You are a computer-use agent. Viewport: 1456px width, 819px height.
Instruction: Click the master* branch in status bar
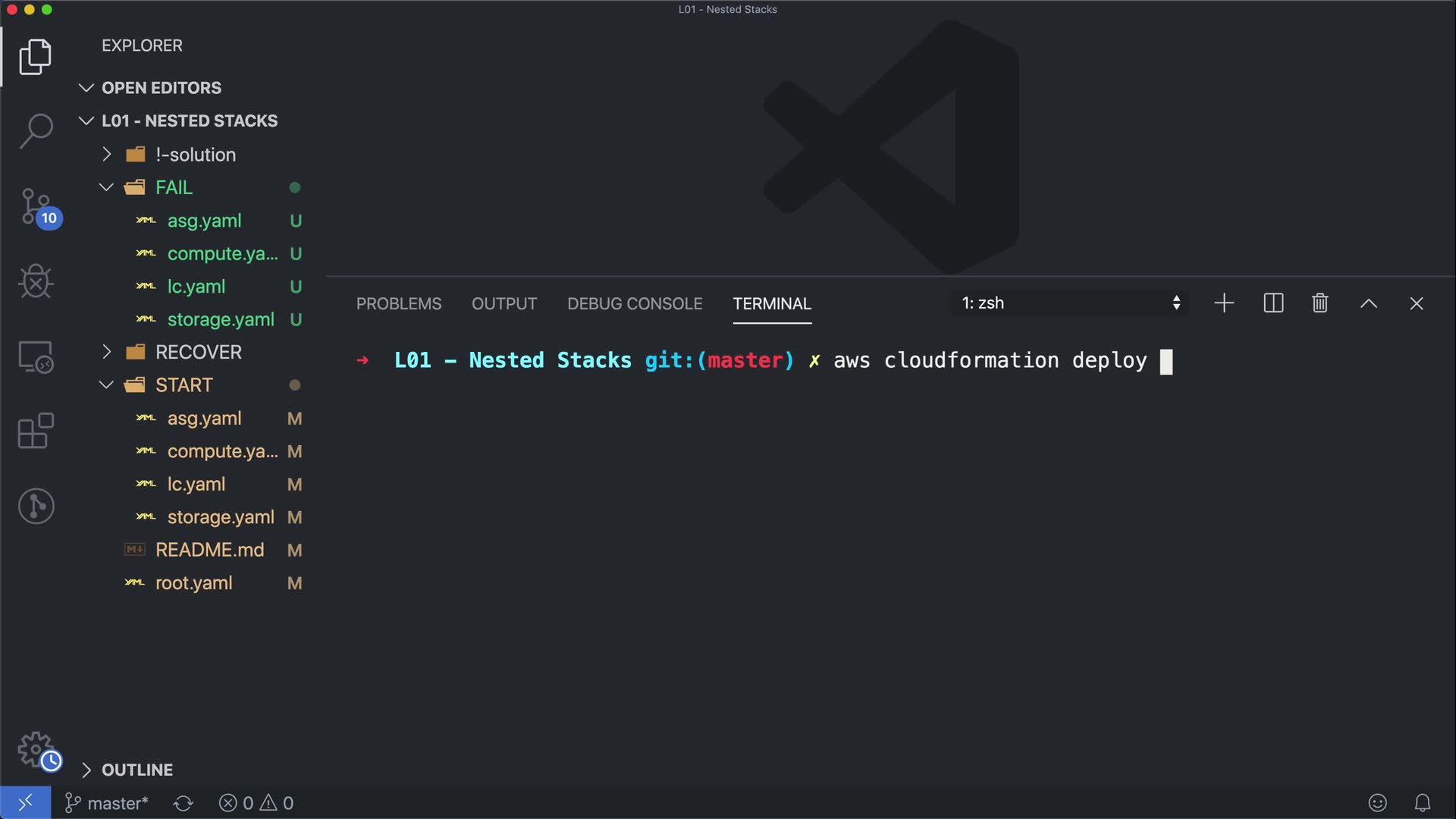(x=107, y=803)
